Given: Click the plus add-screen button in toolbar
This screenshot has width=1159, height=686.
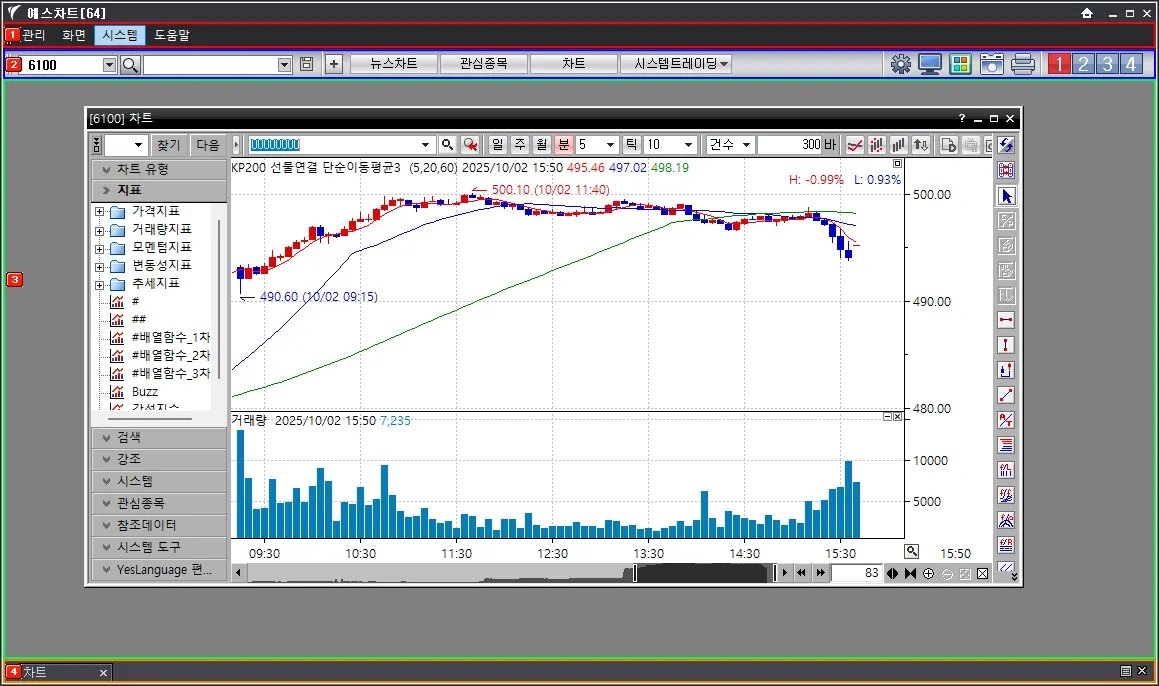Looking at the screenshot, I should [334, 64].
